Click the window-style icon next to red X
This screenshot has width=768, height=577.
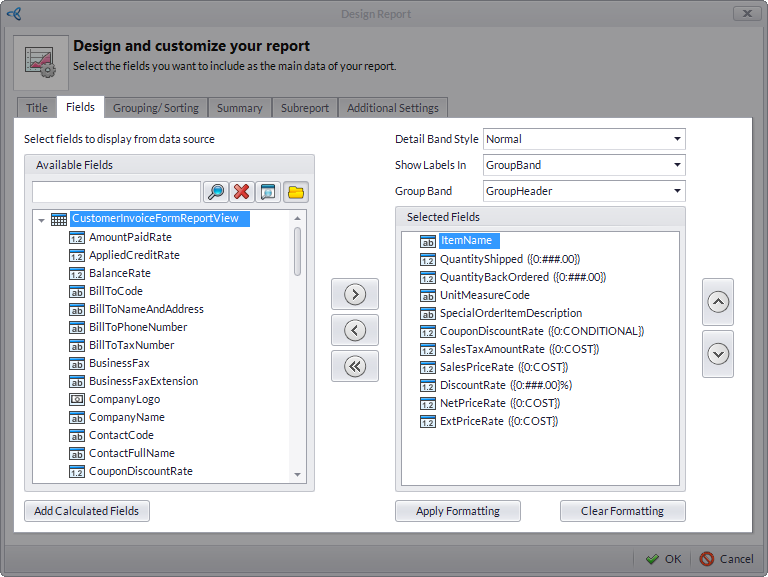268,191
